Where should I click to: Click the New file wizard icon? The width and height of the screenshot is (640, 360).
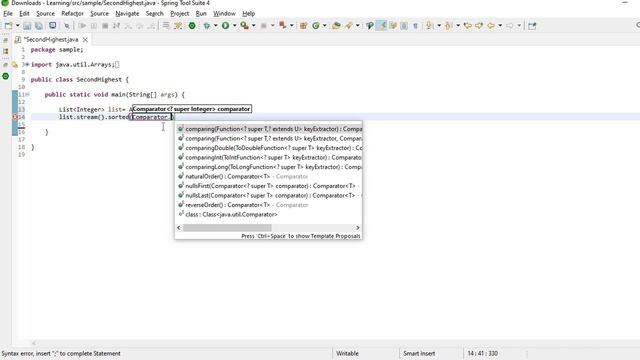[8, 26]
